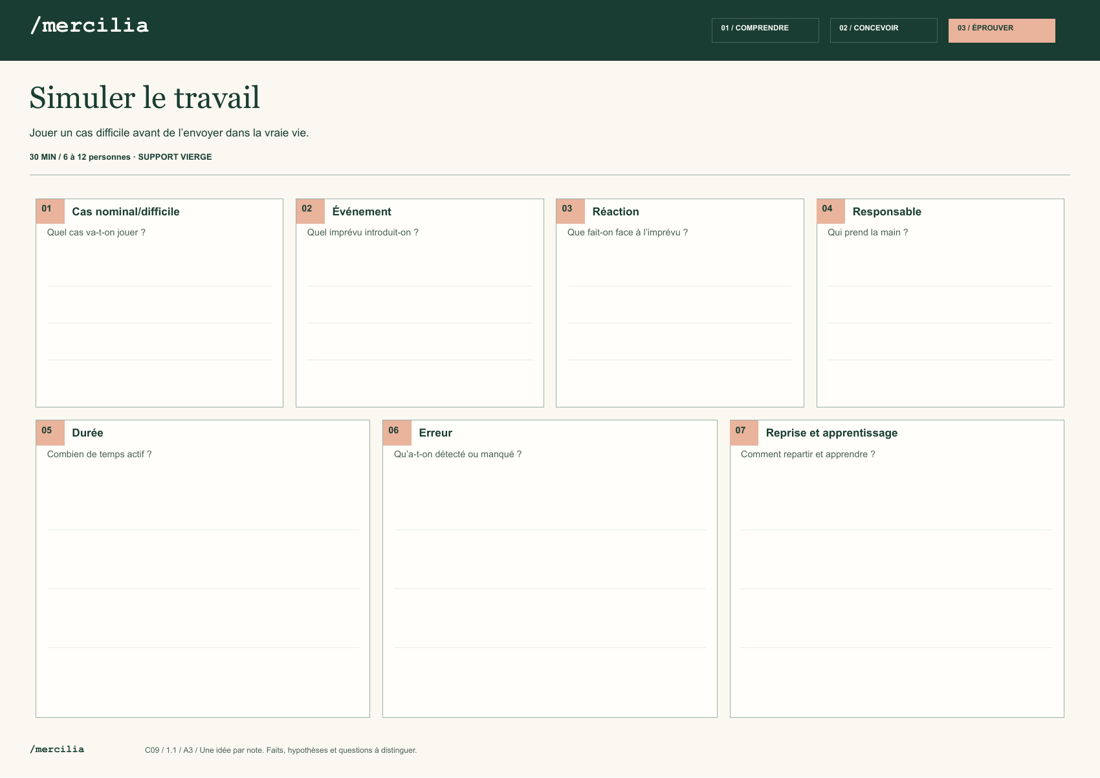Click the prompt 'Que fait-on face à l'imprévu ?'

627,232
